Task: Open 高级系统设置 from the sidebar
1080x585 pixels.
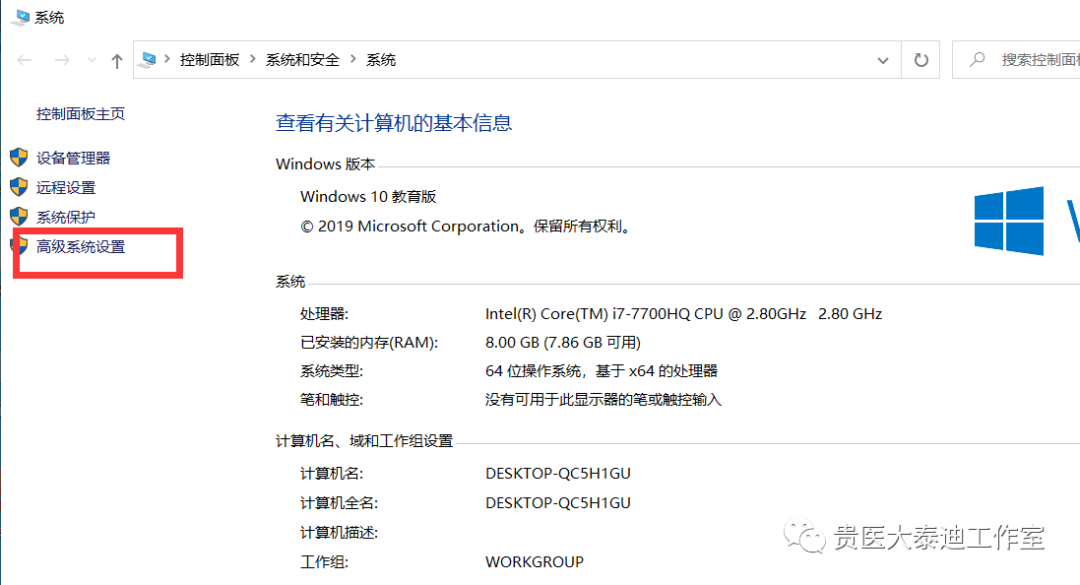Action: click(x=81, y=247)
